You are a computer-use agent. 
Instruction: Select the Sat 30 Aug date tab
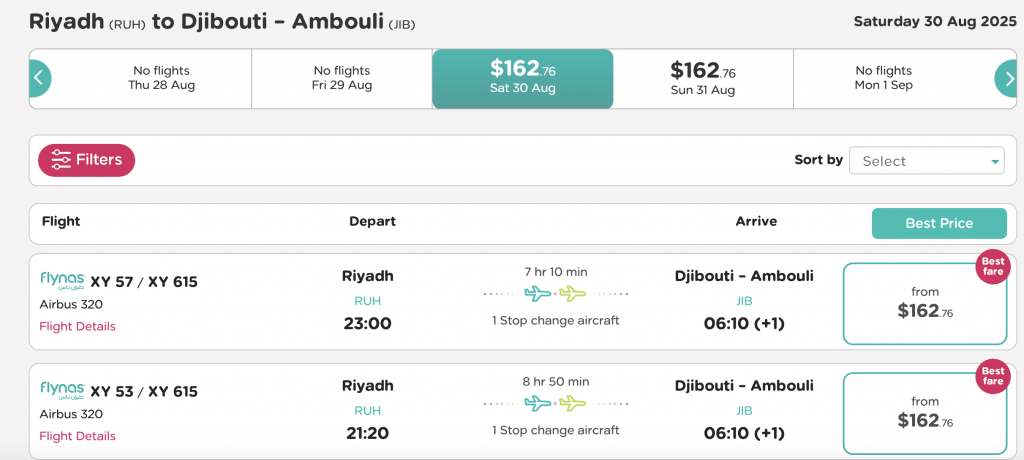click(522, 78)
